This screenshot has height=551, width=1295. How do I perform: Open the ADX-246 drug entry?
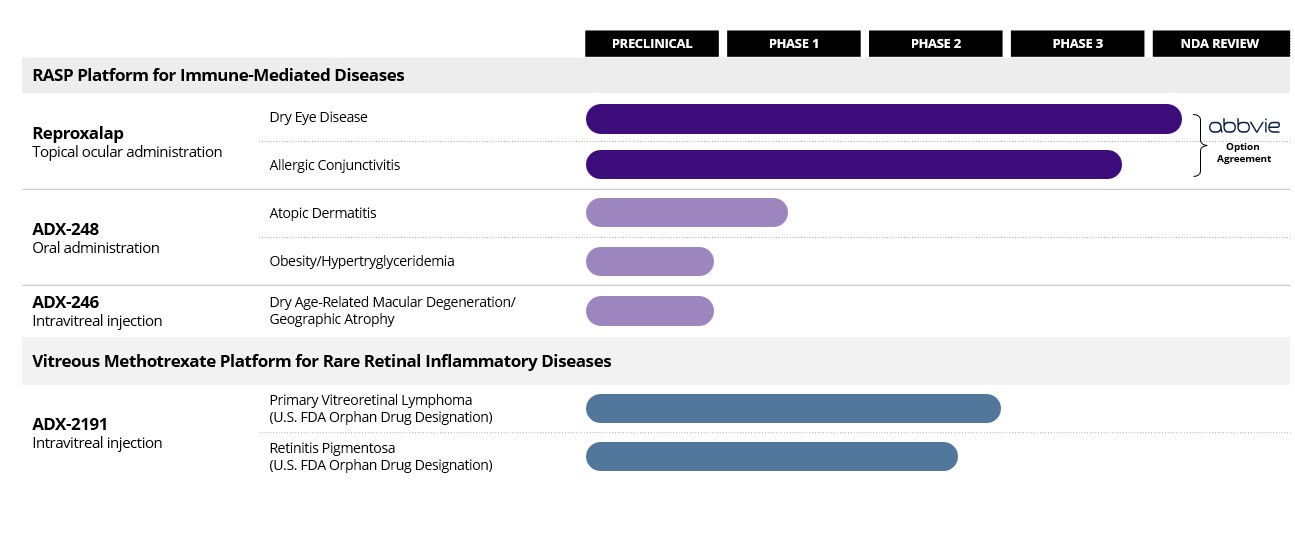click(x=66, y=302)
